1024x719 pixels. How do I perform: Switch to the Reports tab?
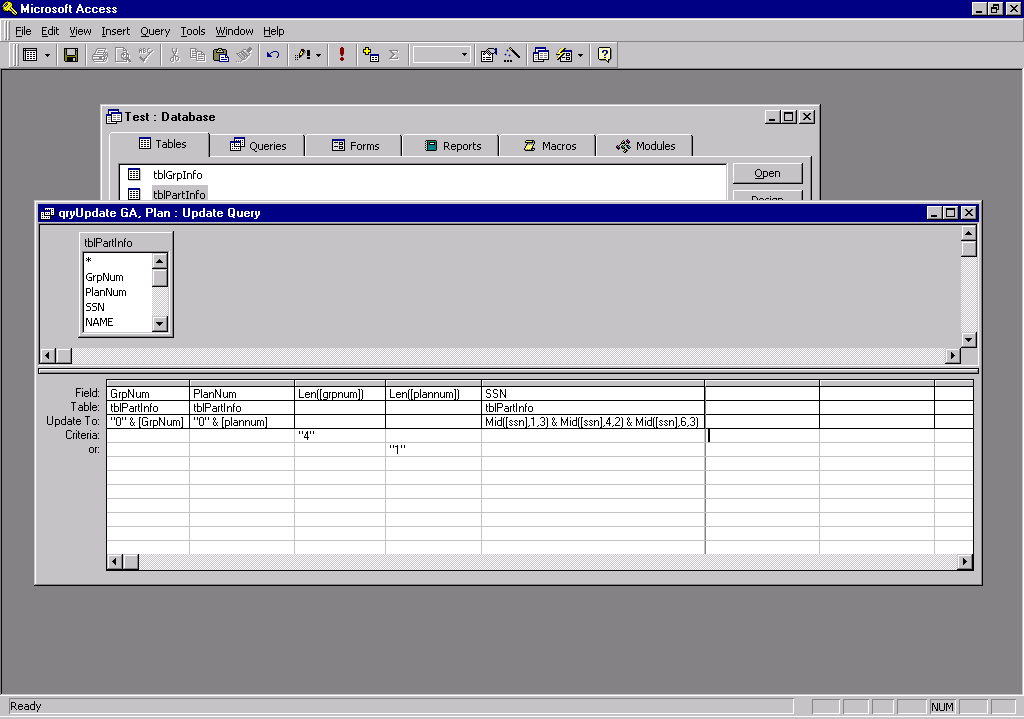[452, 146]
